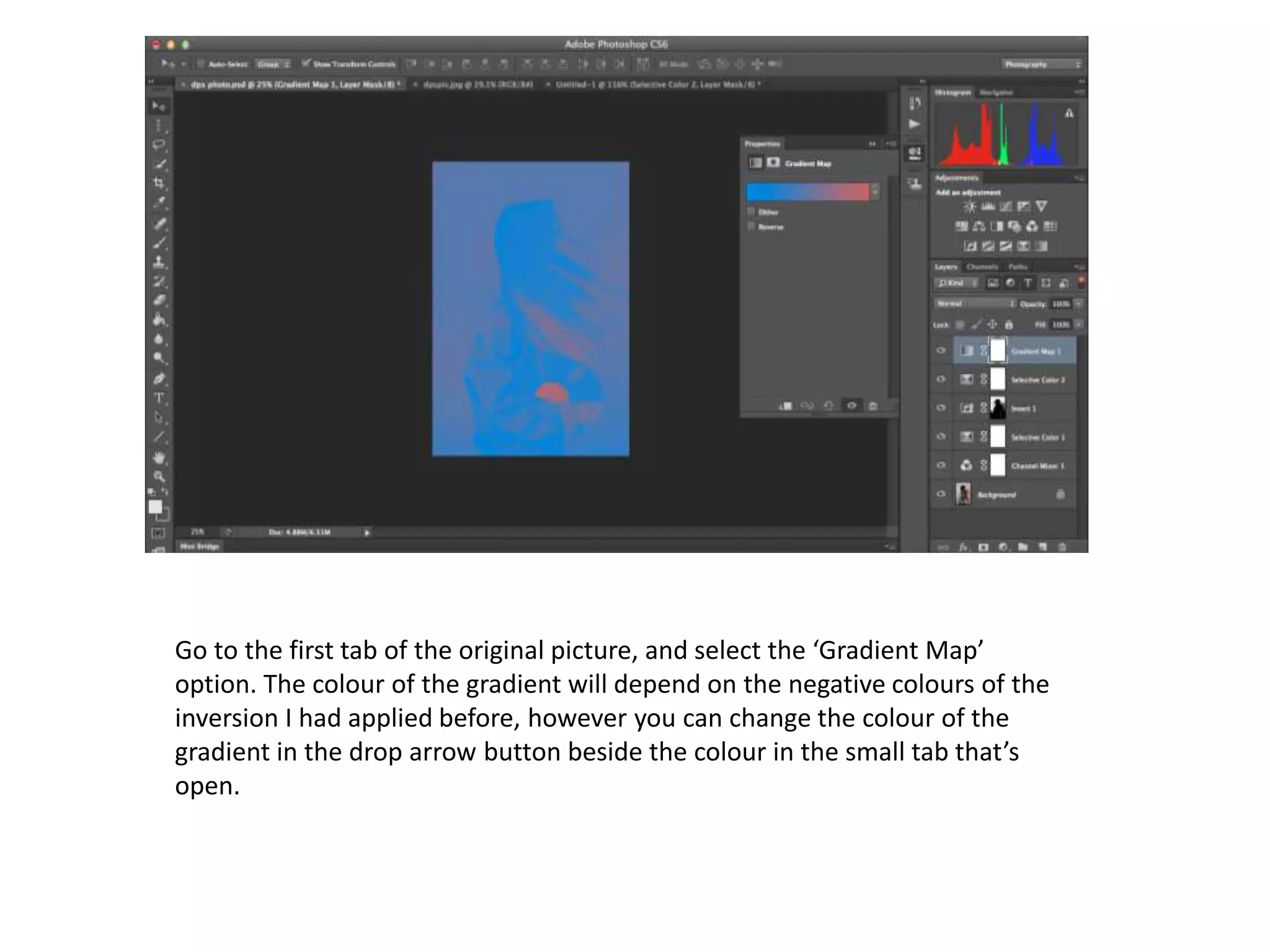This screenshot has height=952, width=1270.
Task: Click the new group folder icon
Action: pyautogui.click(x=1023, y=547)
